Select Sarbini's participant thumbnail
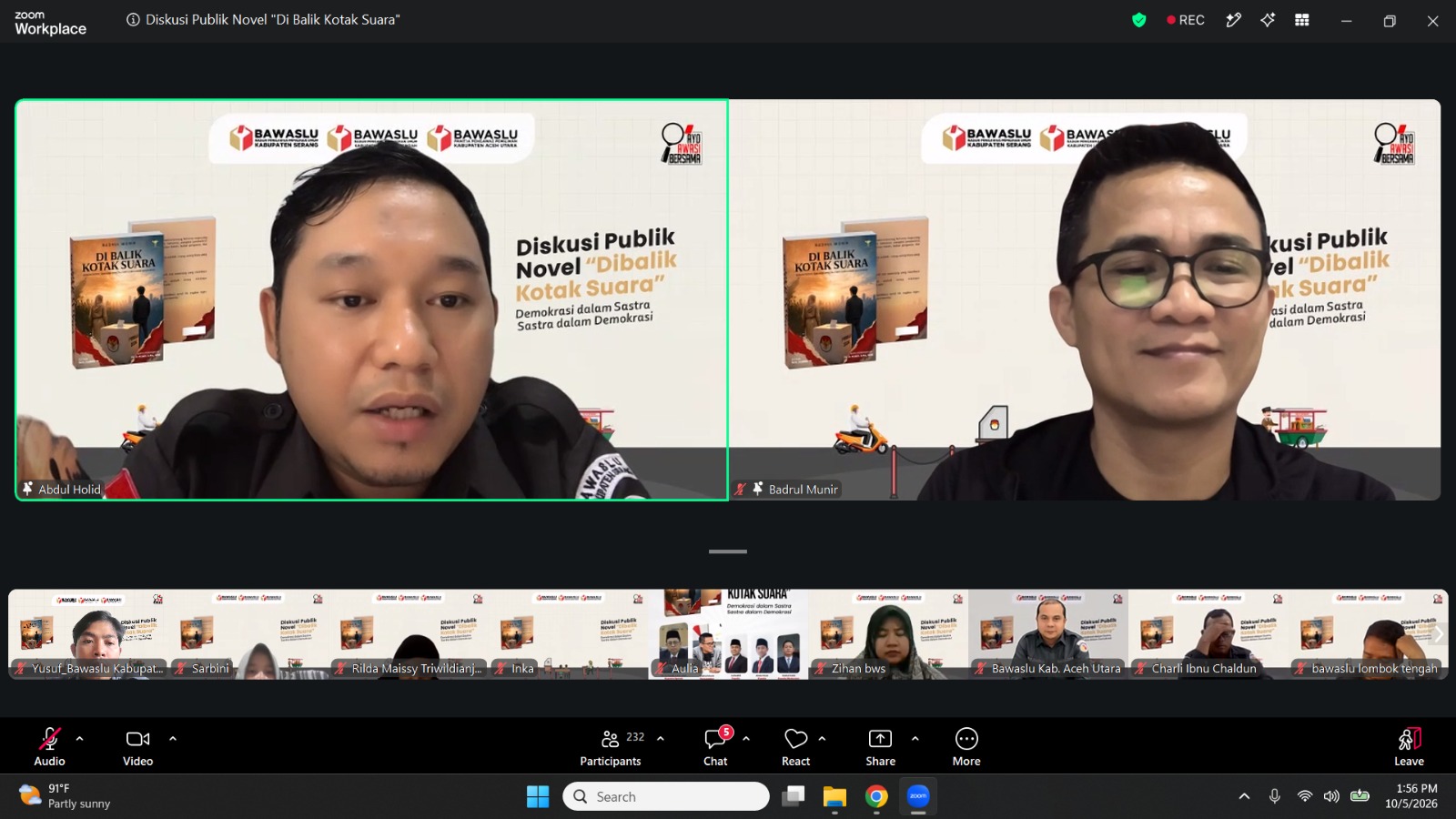This screenshot has height=819, width=1456. pos(248,634)
